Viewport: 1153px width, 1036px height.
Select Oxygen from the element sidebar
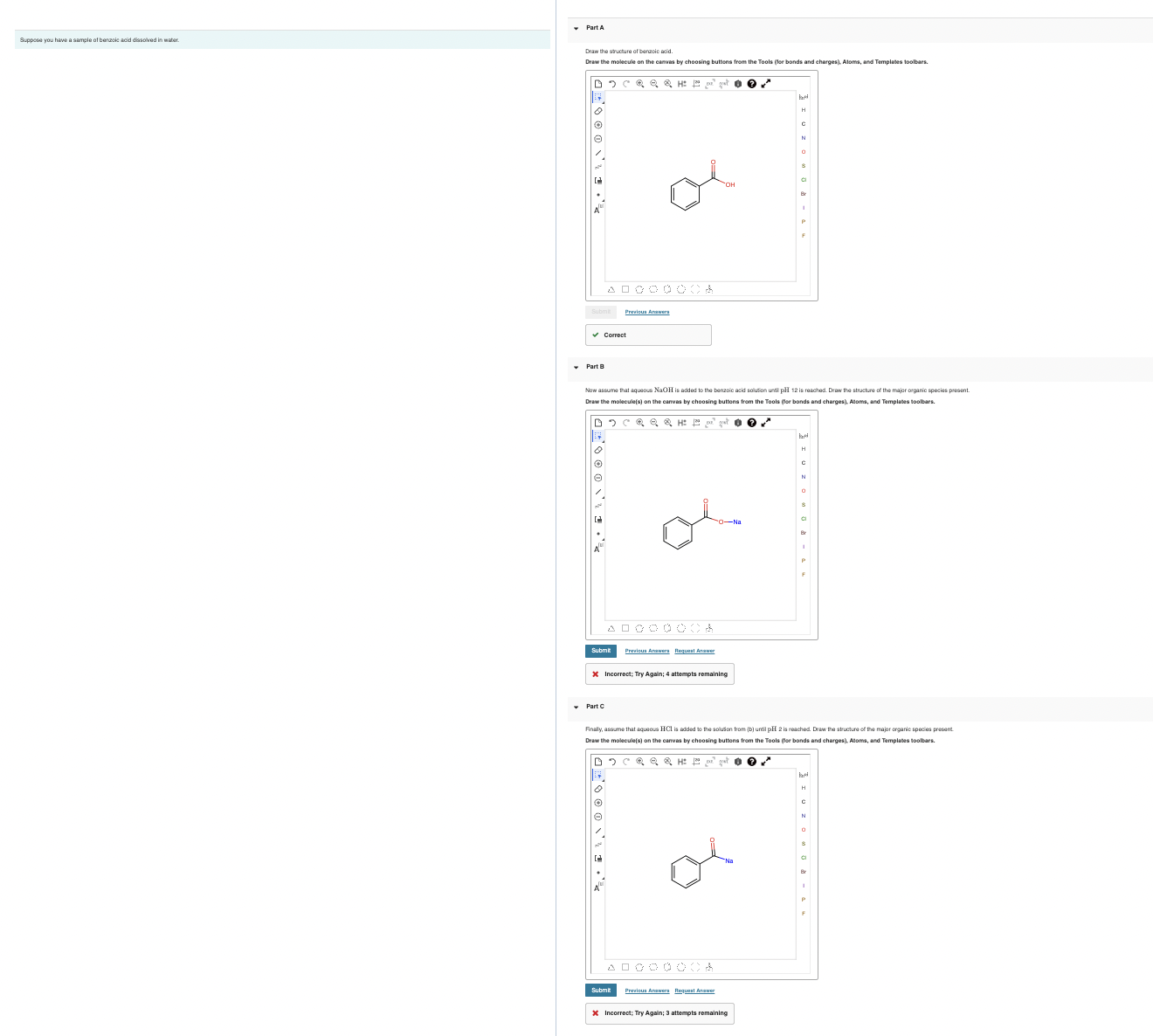803,152
